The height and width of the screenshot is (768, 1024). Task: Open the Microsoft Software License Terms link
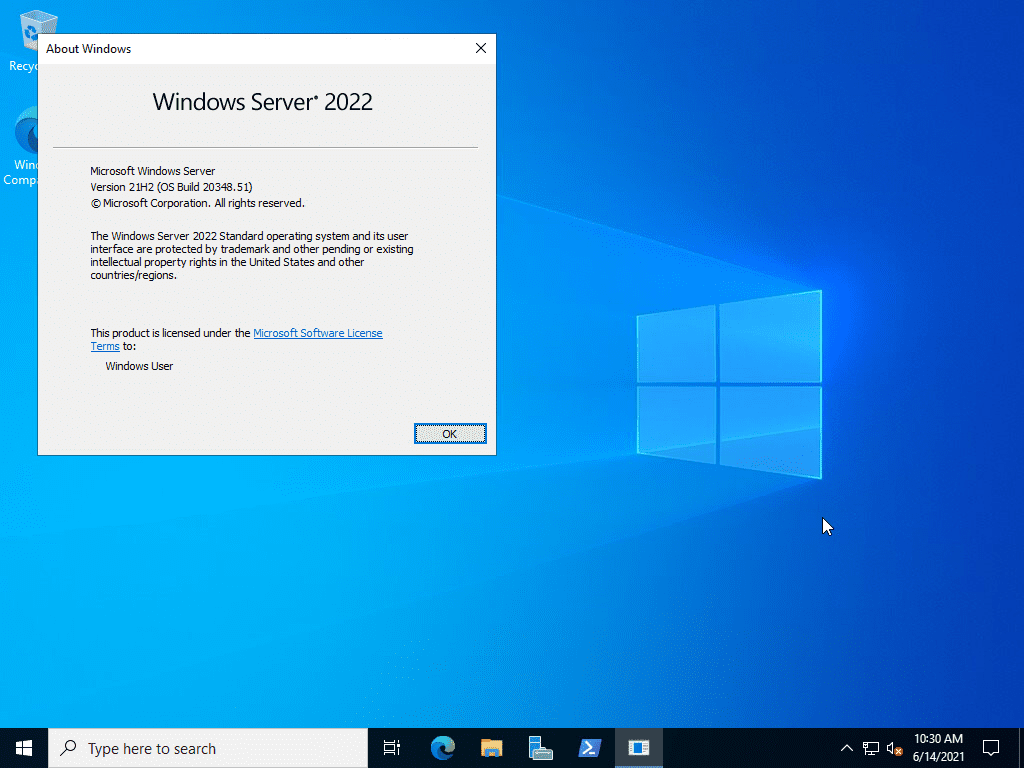(x=318, y=333)
